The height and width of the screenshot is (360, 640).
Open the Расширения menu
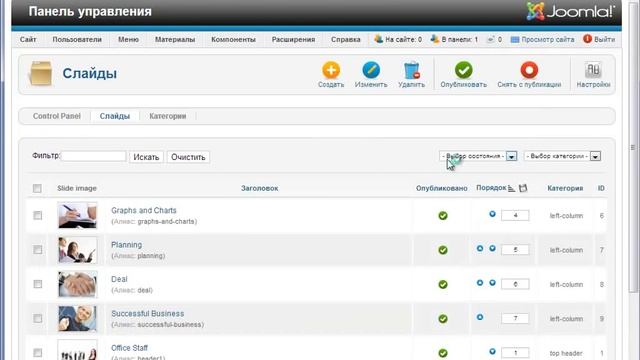(293, 40)
